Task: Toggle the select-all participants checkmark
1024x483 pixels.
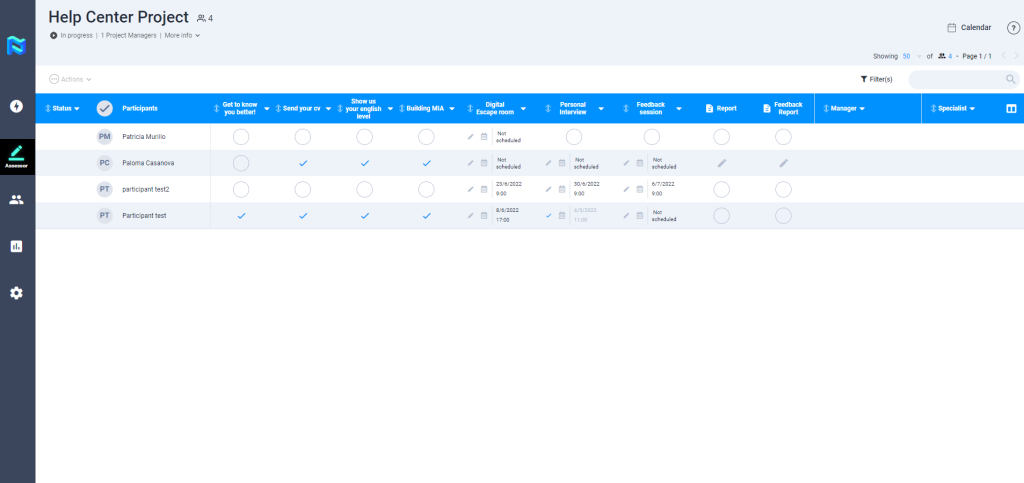Action: point(104,108)
